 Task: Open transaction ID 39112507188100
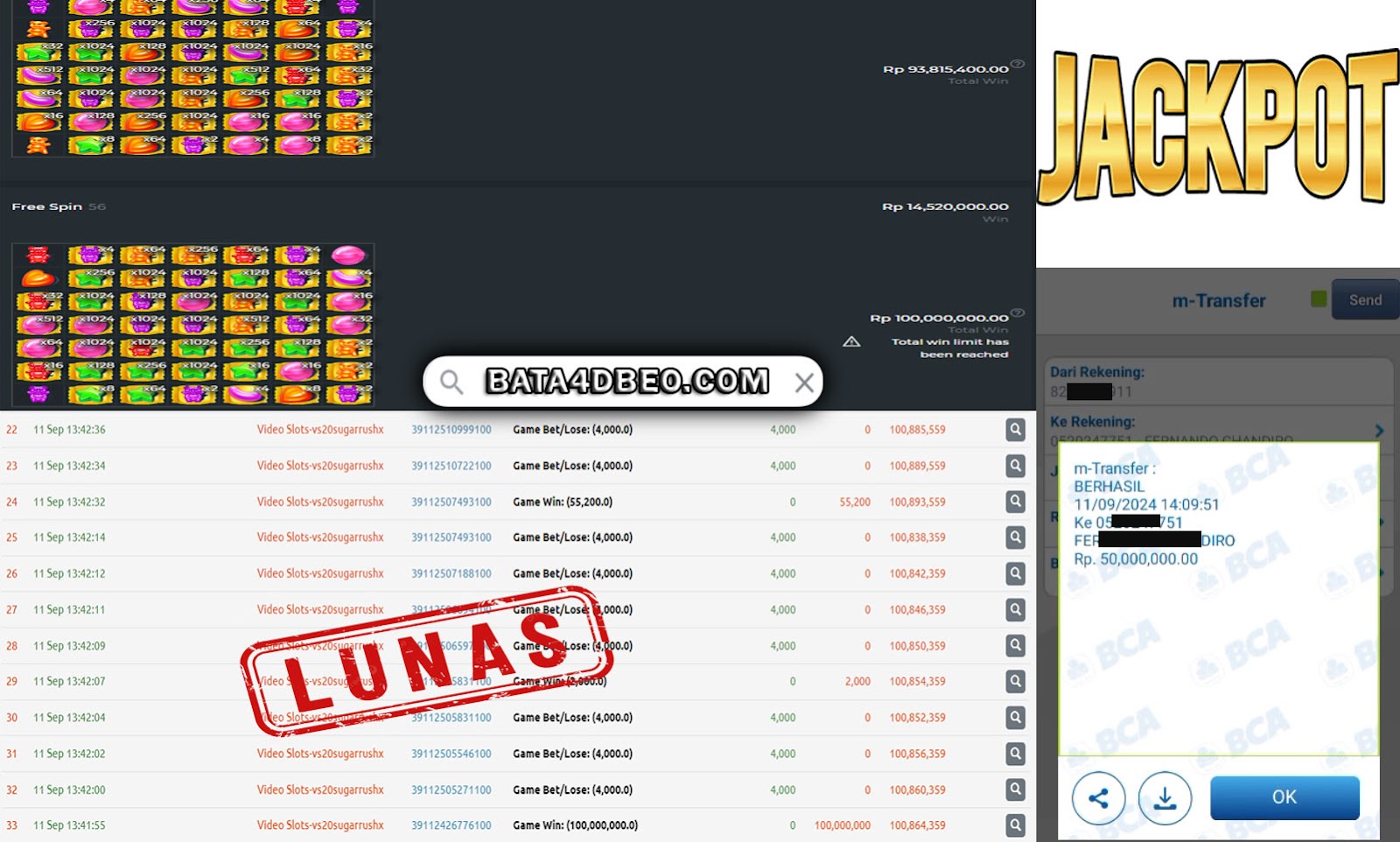click(451, 573)
